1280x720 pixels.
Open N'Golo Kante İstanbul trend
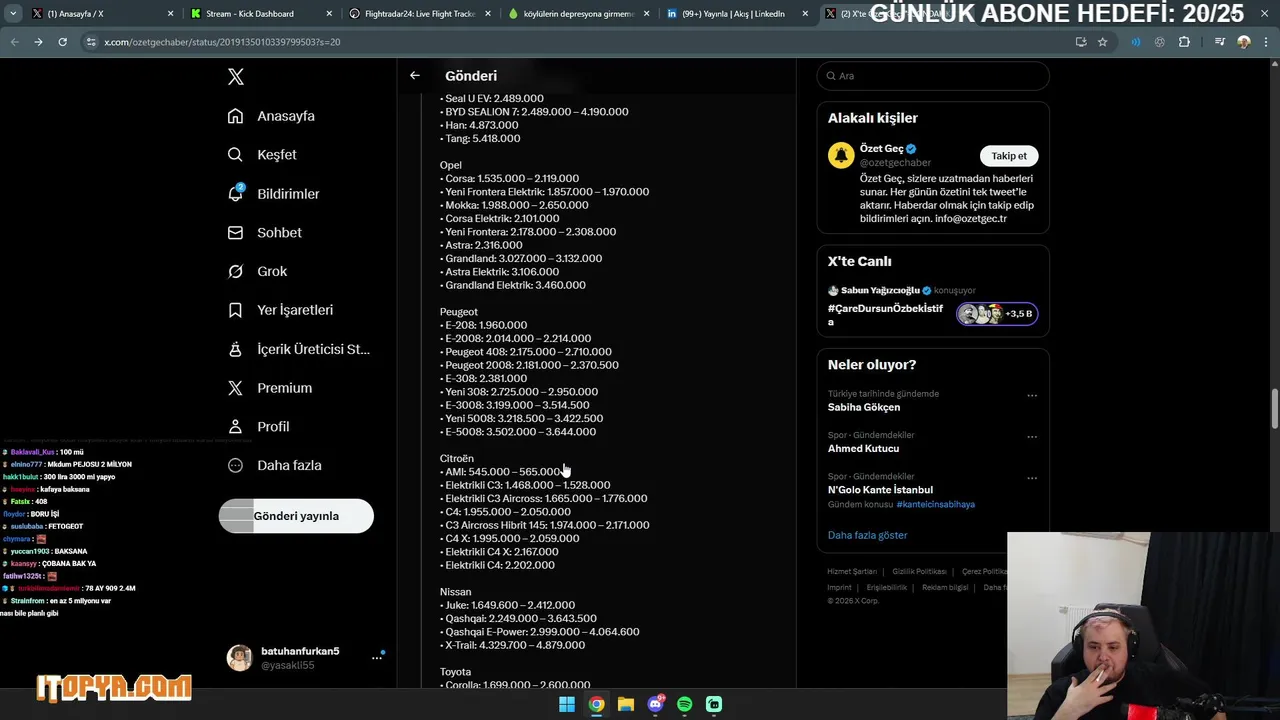pyautogui.click(x=880, y=490)
